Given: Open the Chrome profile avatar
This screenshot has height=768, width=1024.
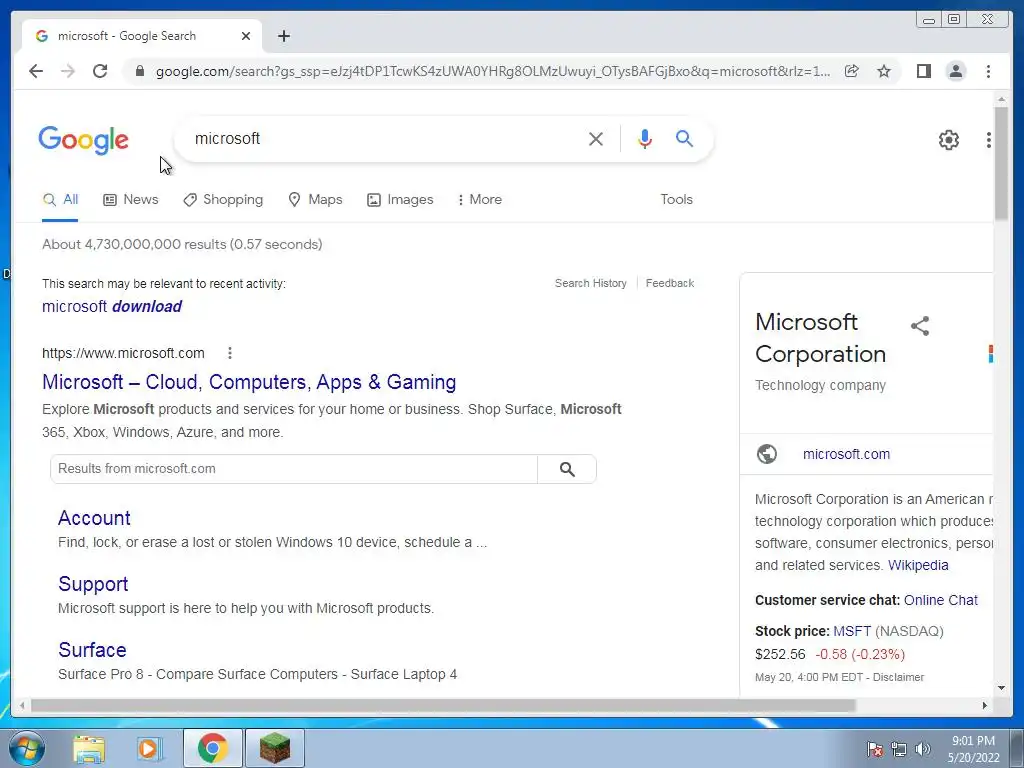Looking at the screenshot, I should tap(955, 71).
